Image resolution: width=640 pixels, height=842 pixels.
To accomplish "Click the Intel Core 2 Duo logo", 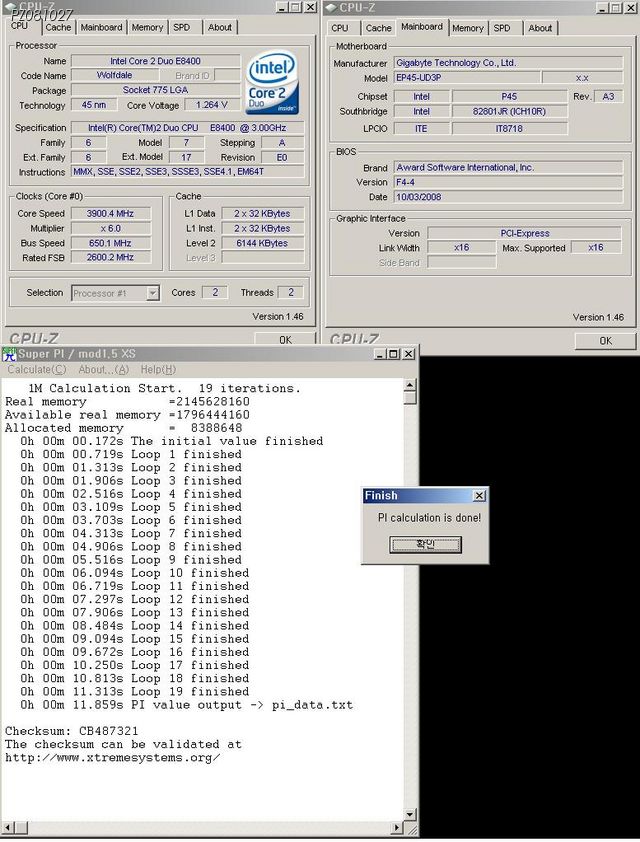I will coord(272,82).
